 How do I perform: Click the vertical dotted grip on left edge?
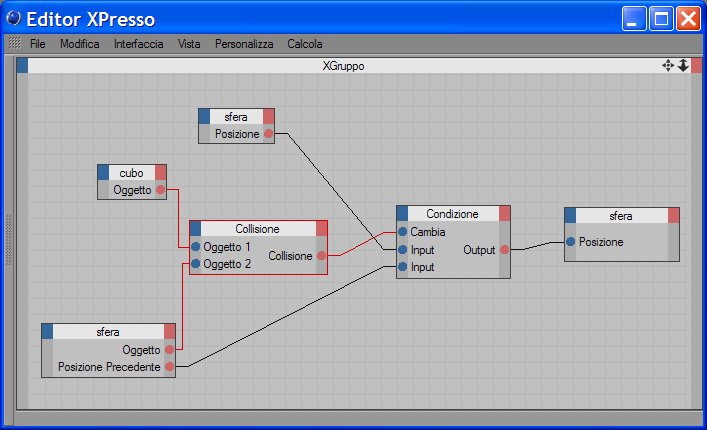[8, 239]
